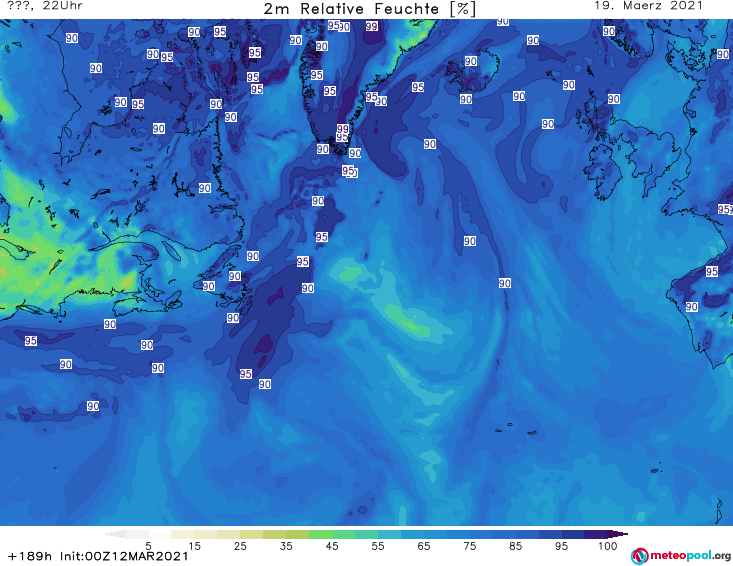733x566 pixels.
Task: Click the legend value '25'
Action: [x=240, y=546]
